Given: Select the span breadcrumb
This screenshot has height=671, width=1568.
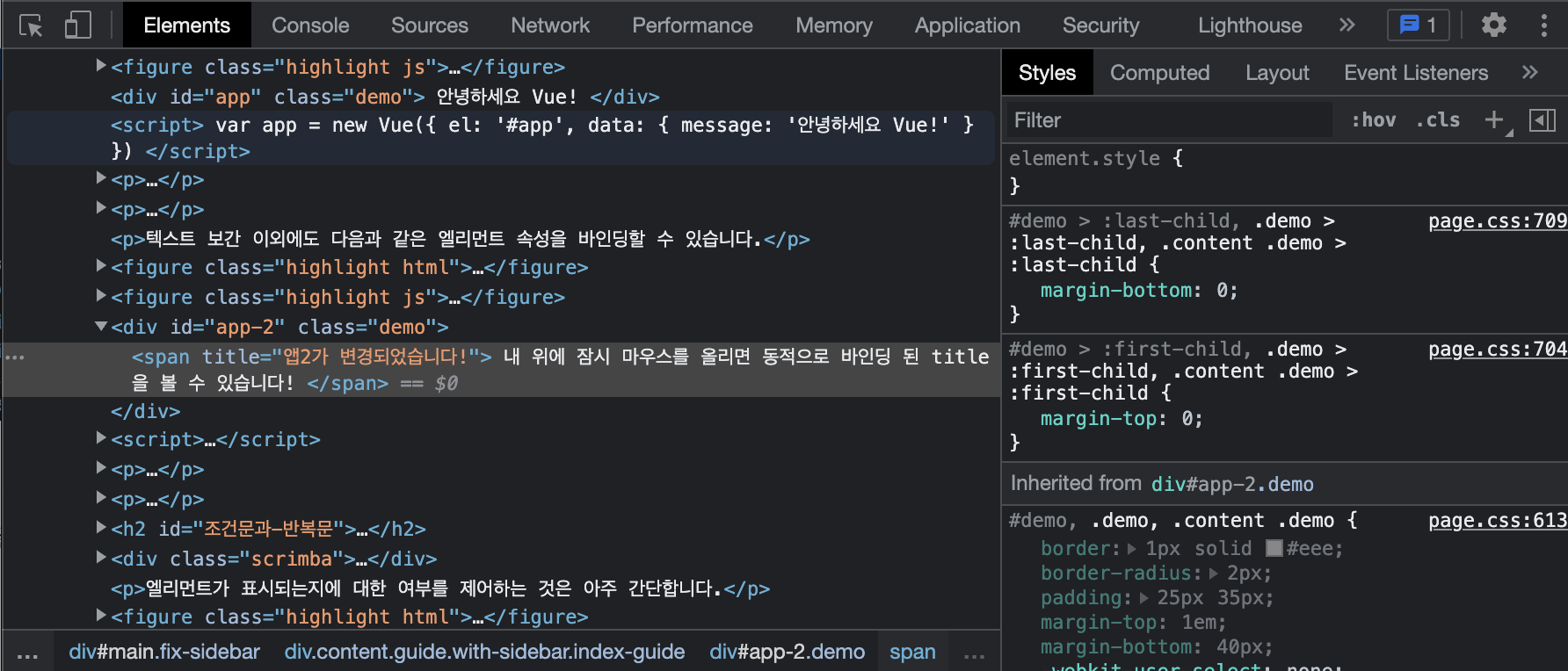Looking at the screenshot, I should 912,652.
